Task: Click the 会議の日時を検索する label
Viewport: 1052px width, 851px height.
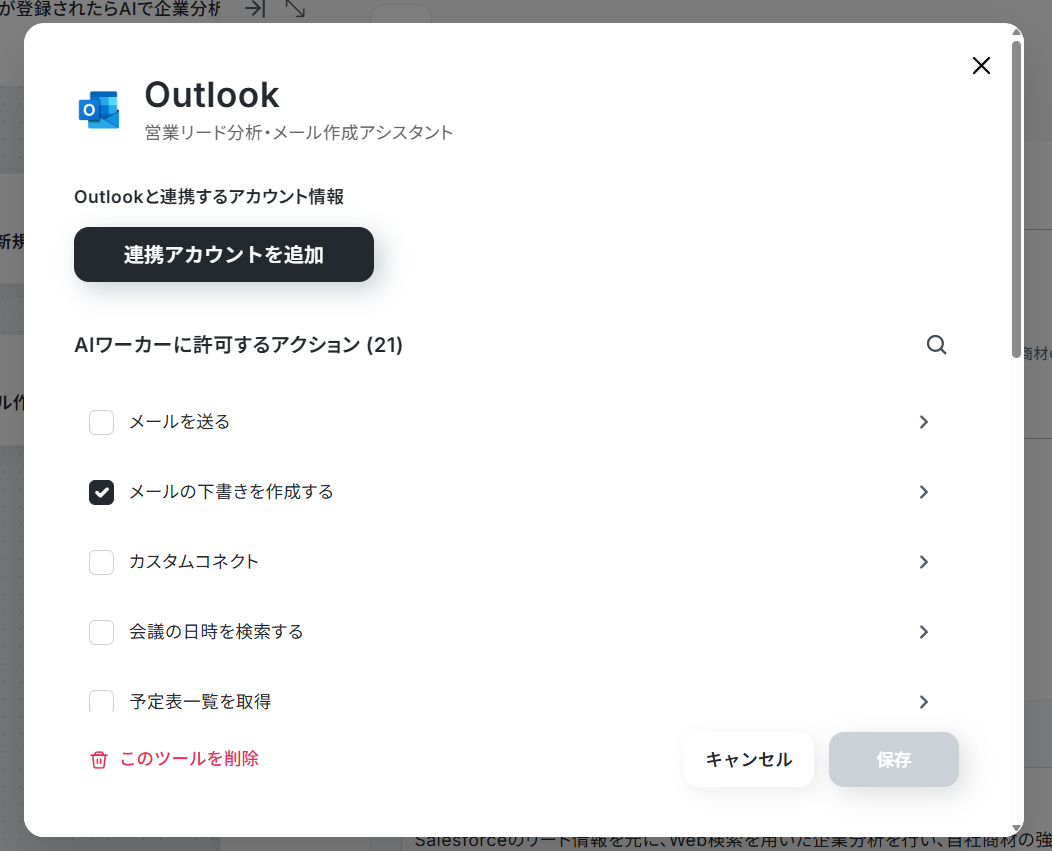Action: click(x=216, y=632)
